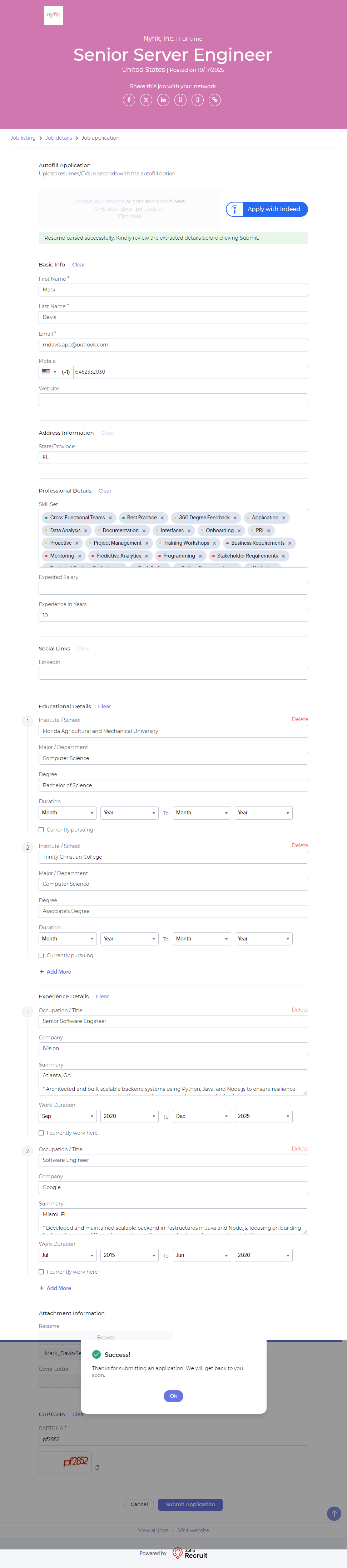Click the CAPTCHA refresh icon

97,1468
